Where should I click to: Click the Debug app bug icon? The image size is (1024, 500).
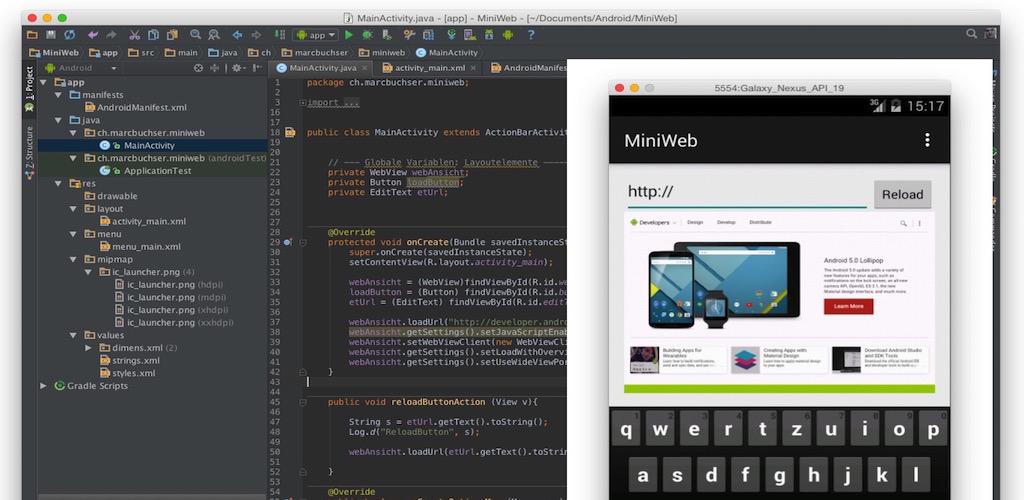pos(368,34)
